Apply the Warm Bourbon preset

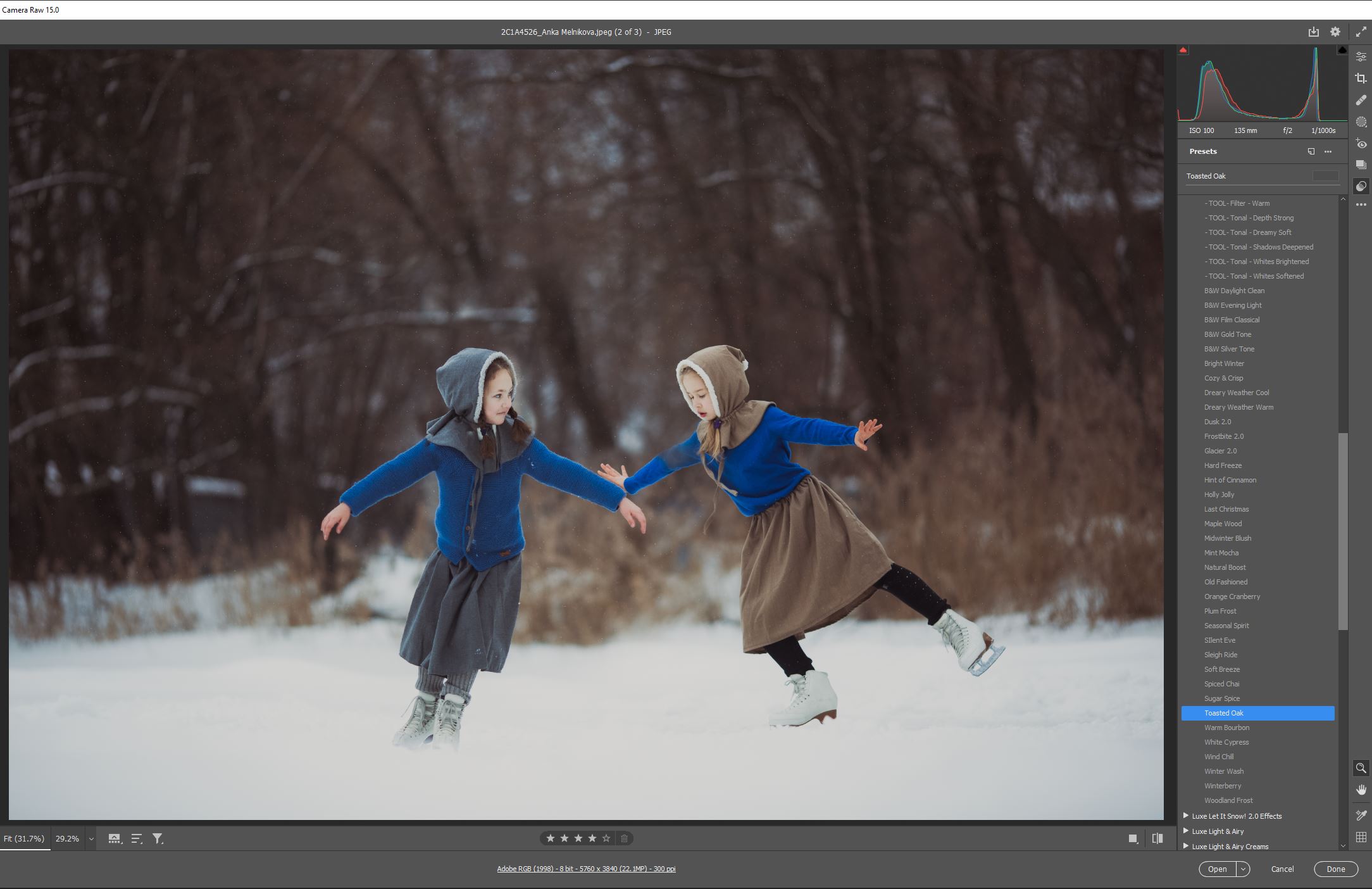(x=1226, y=728)
